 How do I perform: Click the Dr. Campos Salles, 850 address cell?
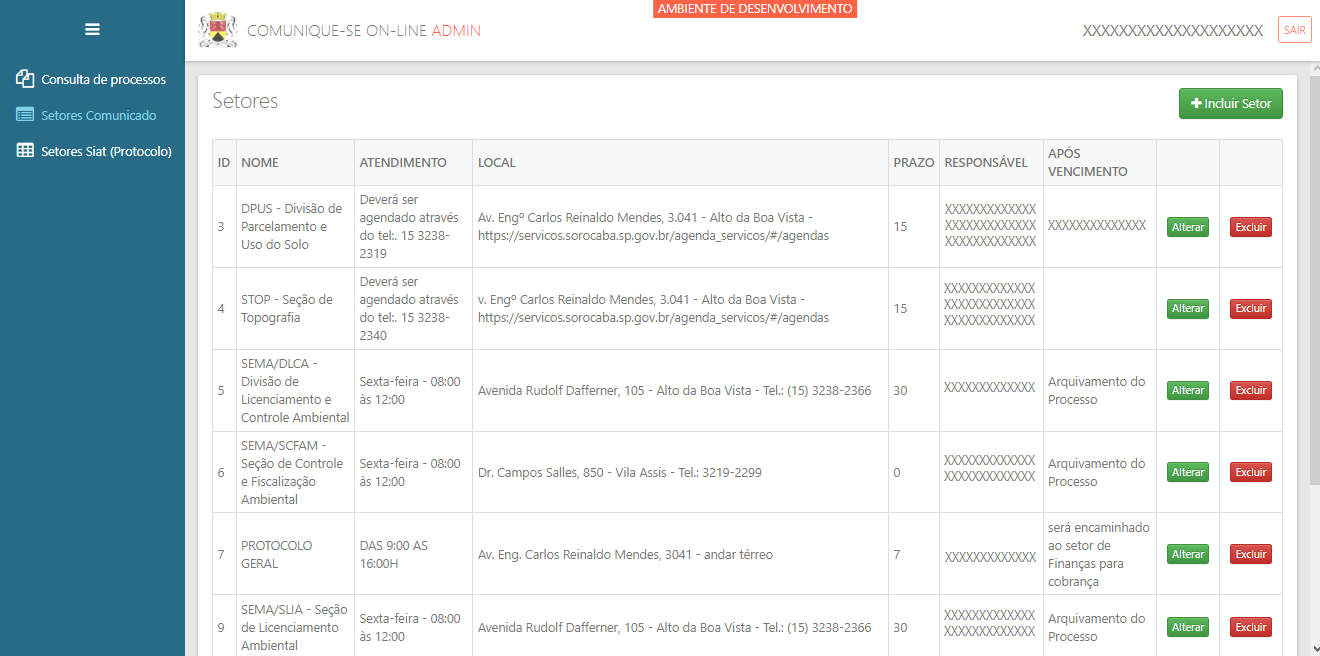[681, 472]
